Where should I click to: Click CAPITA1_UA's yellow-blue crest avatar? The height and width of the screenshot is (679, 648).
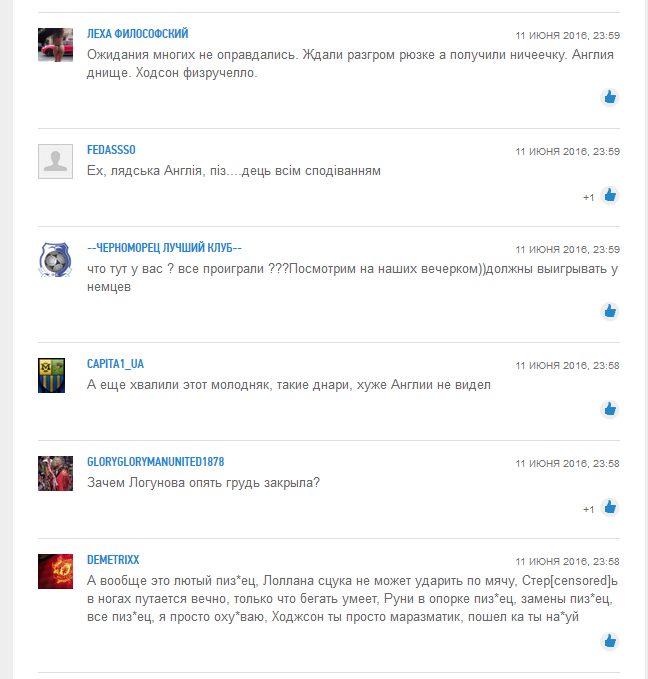52,375
